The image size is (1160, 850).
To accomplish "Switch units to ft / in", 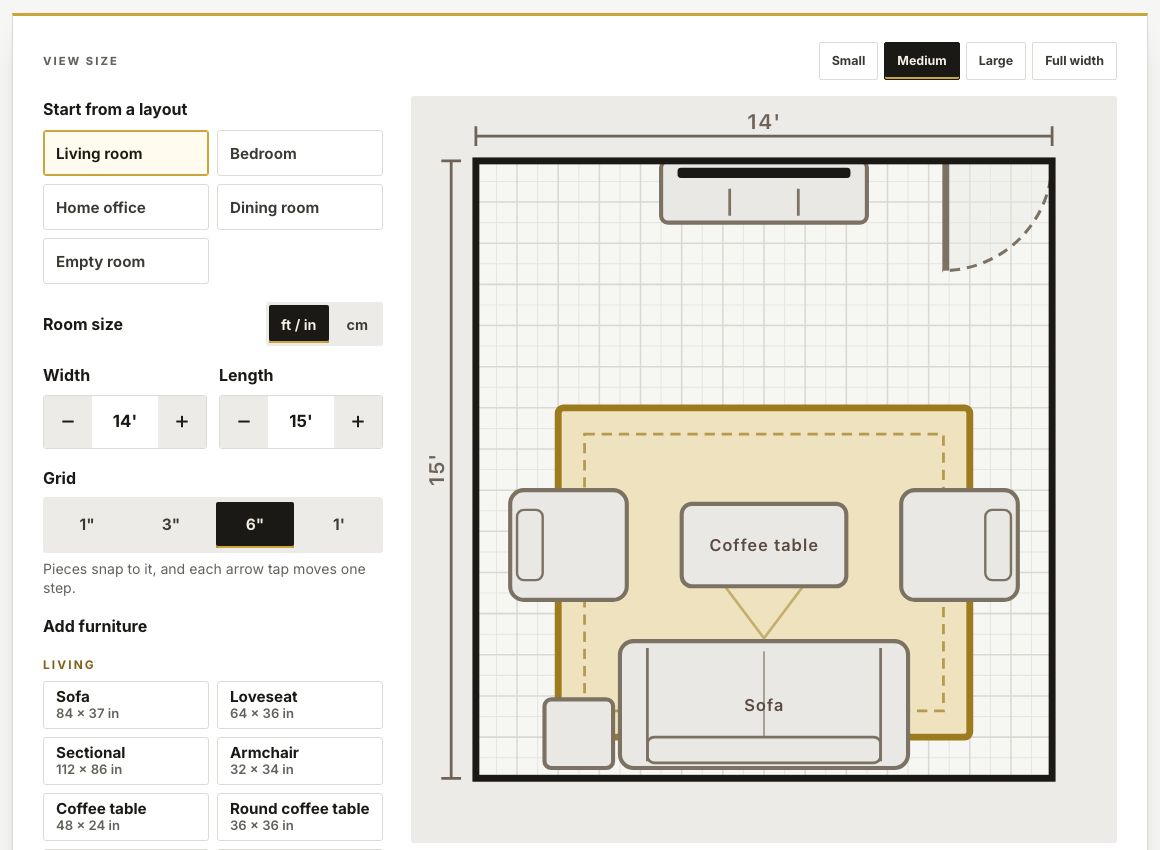I will click(298, 324).
